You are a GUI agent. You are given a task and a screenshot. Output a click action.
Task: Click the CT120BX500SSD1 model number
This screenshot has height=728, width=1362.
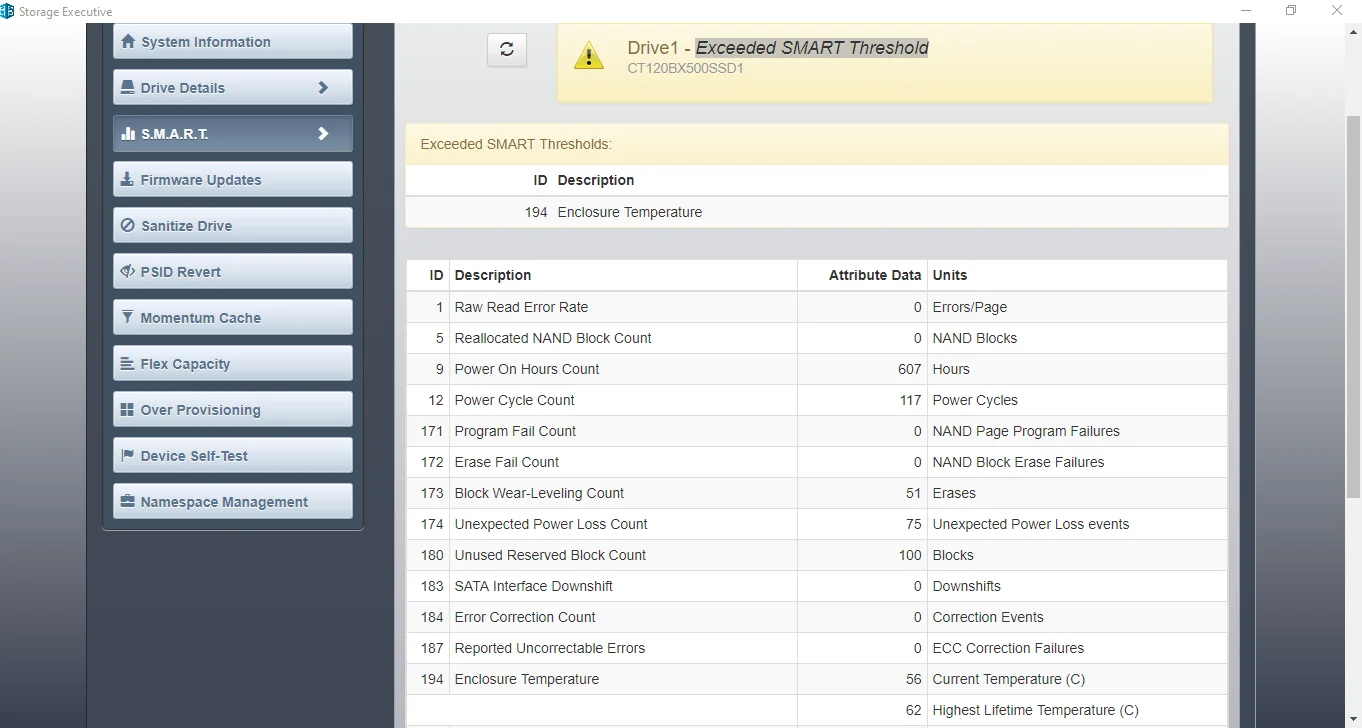(x=686, y=69)
